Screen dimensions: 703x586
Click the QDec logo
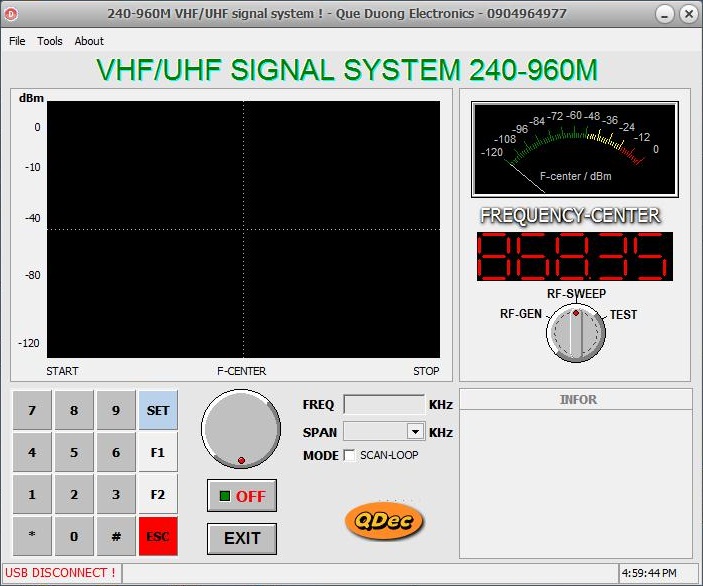point(384,521)
